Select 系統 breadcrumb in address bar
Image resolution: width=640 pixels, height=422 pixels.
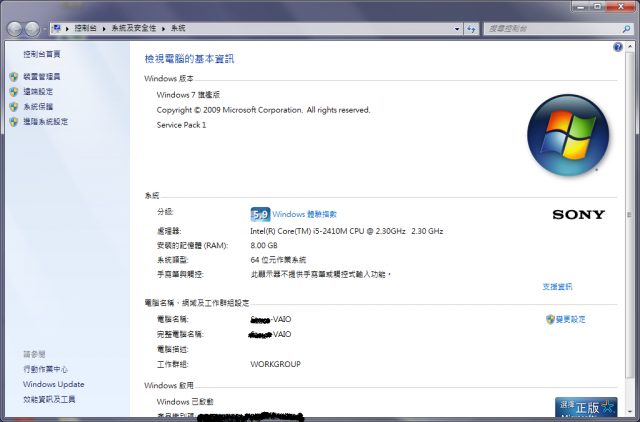[178, 28]
